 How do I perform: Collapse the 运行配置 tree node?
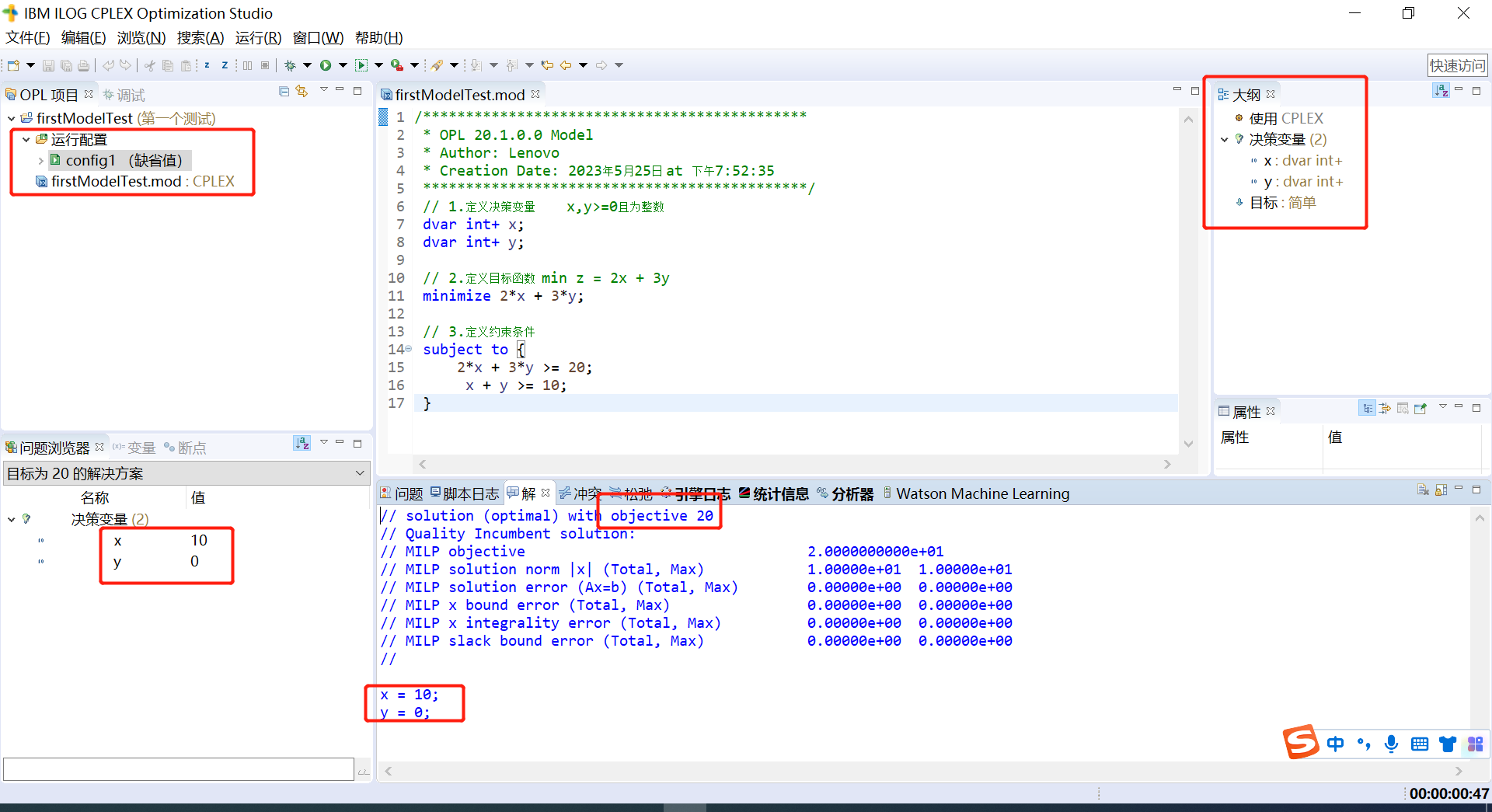click(26, 140)
